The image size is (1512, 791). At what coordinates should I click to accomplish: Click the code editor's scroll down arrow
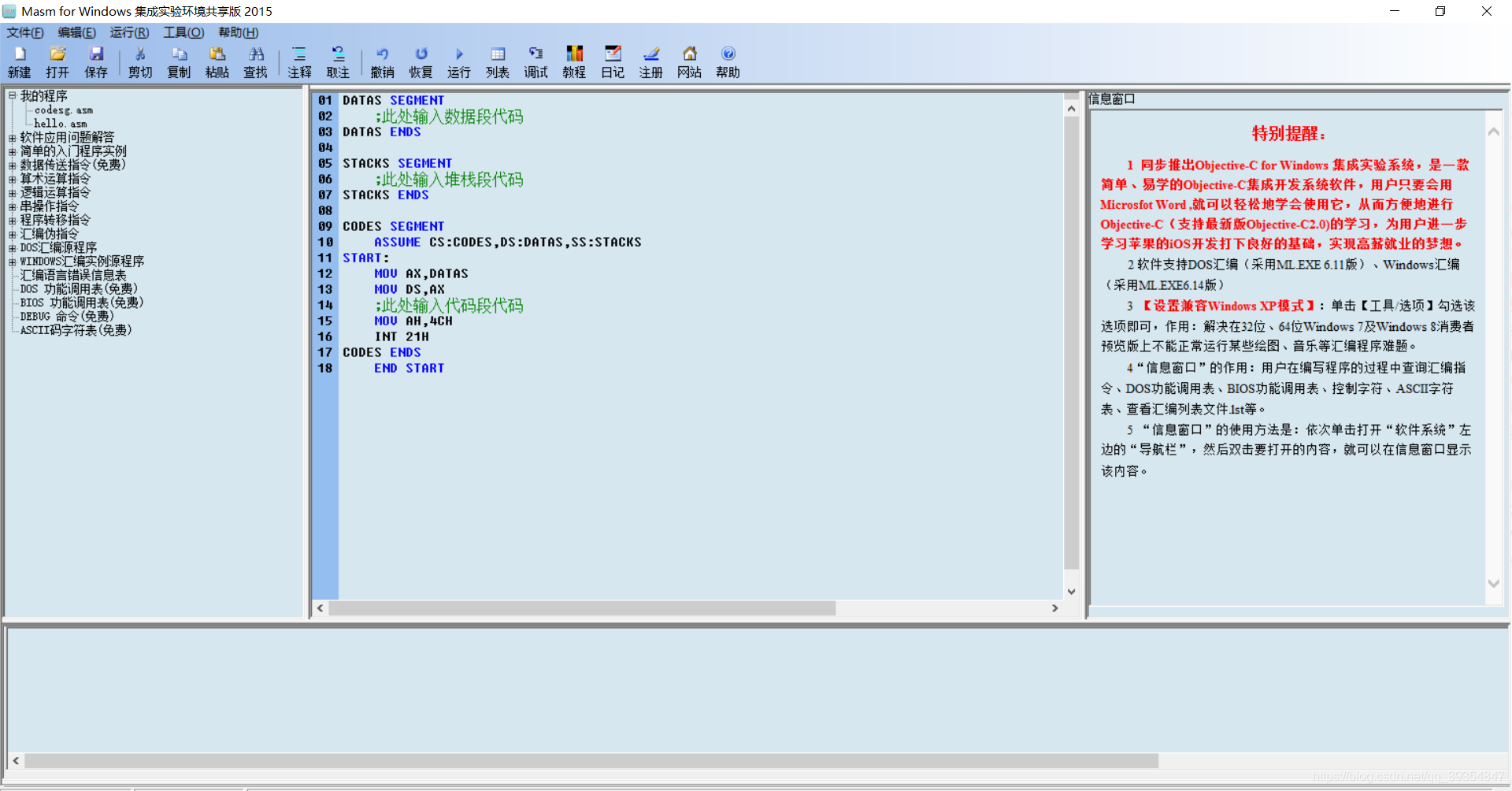click(x=1071, y=592)
